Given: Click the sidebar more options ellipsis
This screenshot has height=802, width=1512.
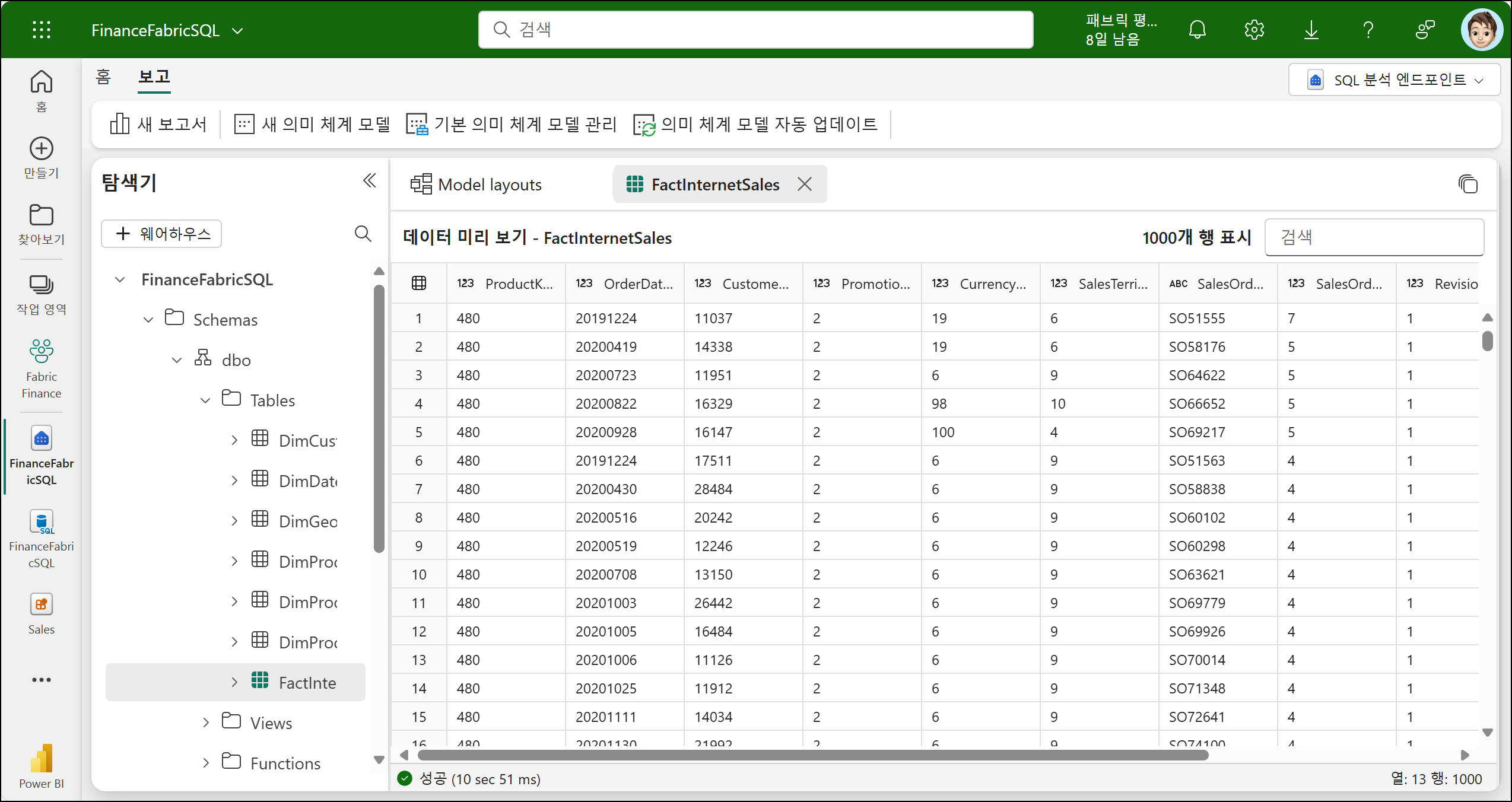Looking at the screenshot, I should 42,680.
